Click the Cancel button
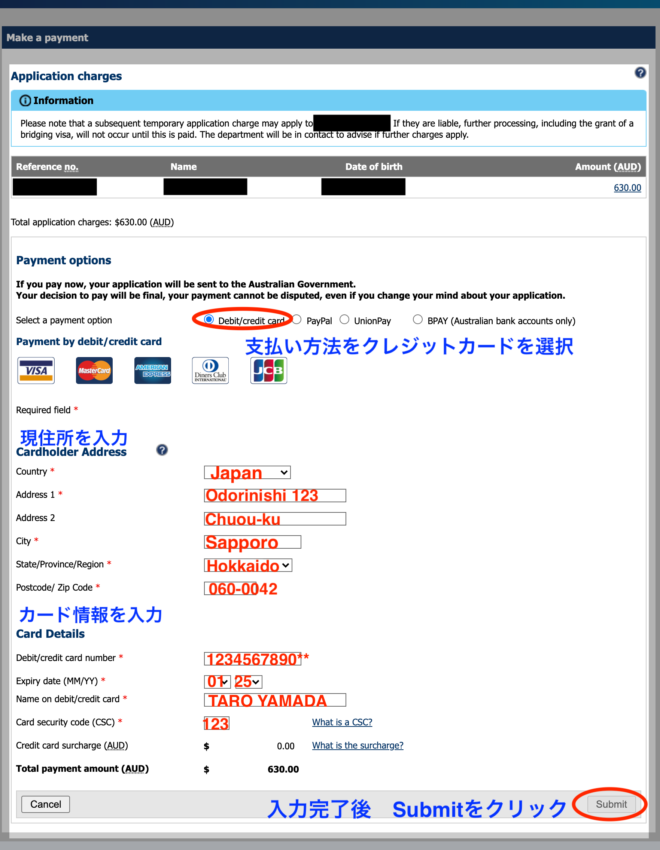The width and height of the screenshot is (660, 850). [x=45, y=804]
